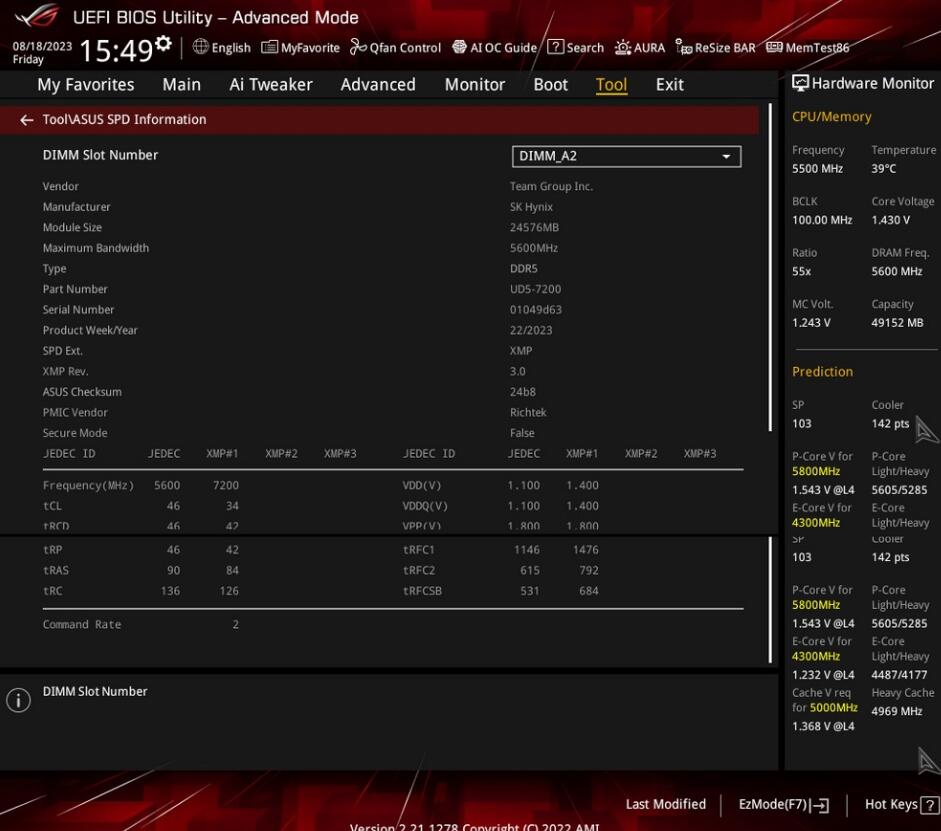Open the BIOS Search tool
Image resolution: width=941 pixels, height=831 pixels.
click(576, 47)
